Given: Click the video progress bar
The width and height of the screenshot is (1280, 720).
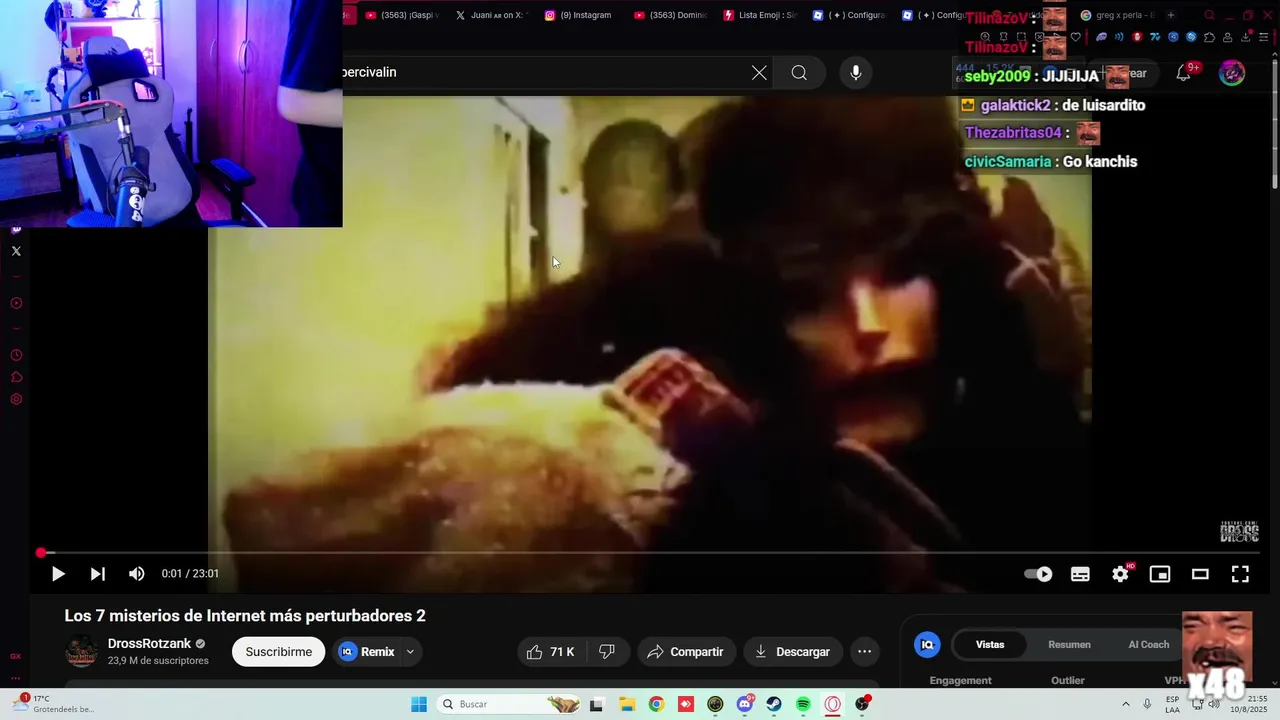Looking at the screenshot, I should tap(650, 553).
